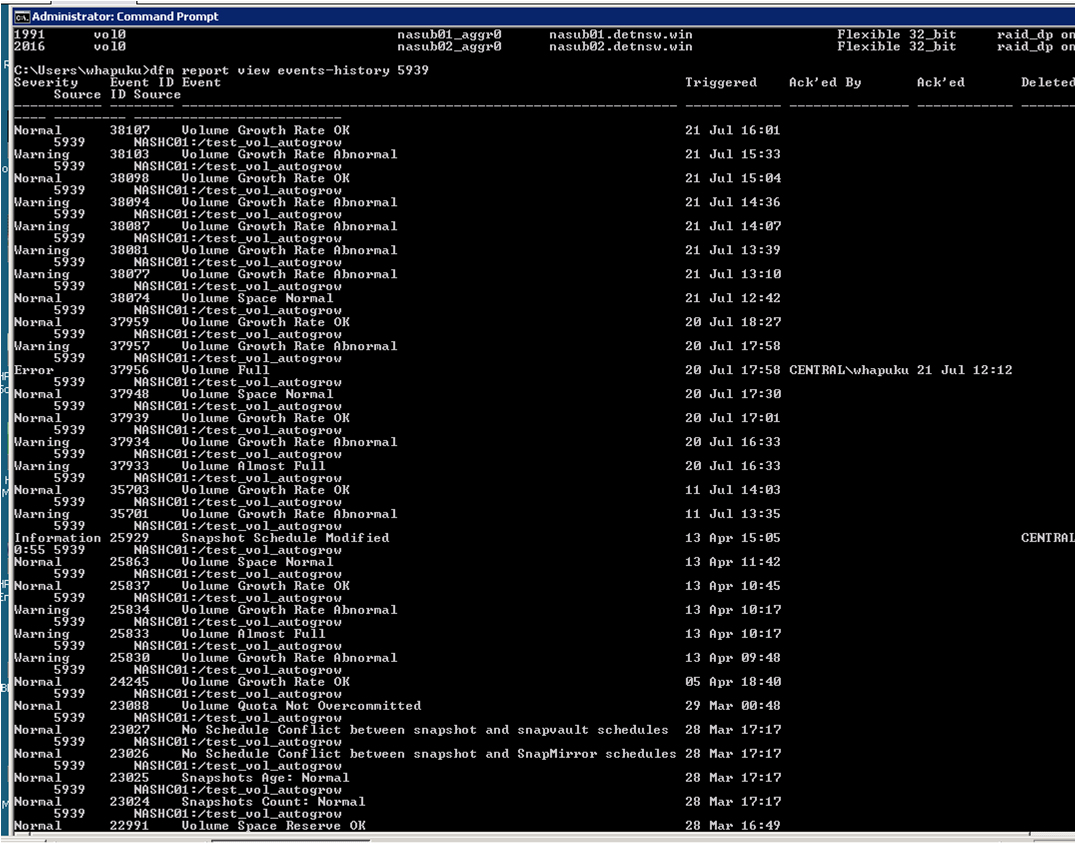Click the 'Error' severity entry

click(34, 370)
